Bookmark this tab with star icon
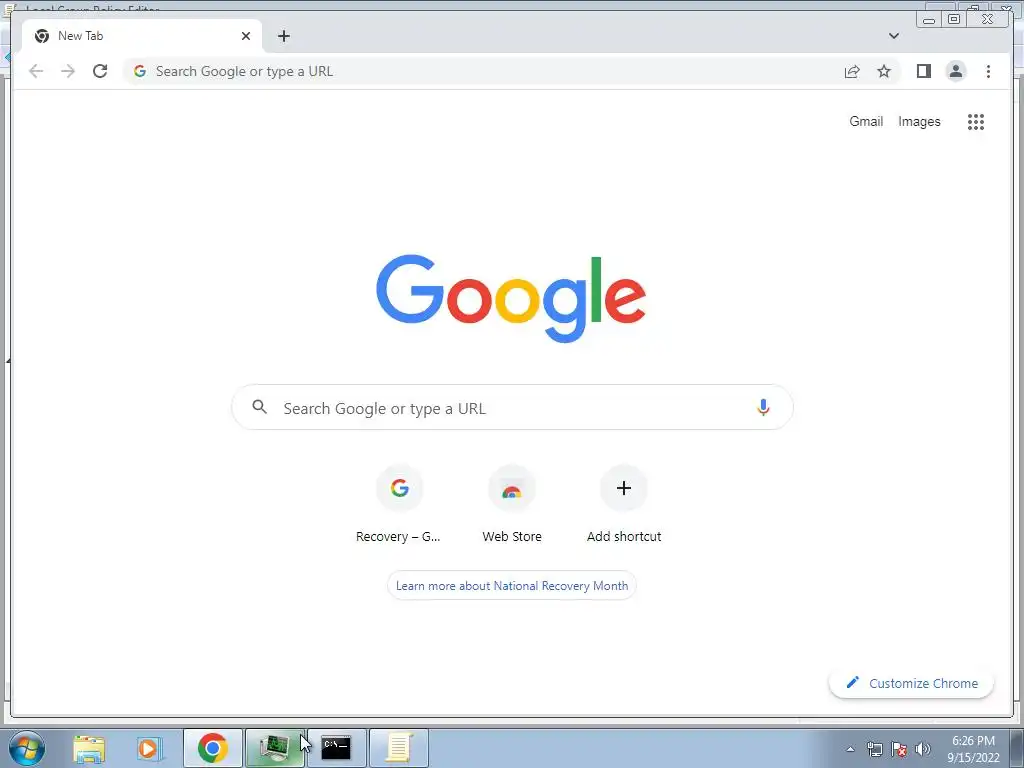1024x768 pixels. (x=884, y=71)
